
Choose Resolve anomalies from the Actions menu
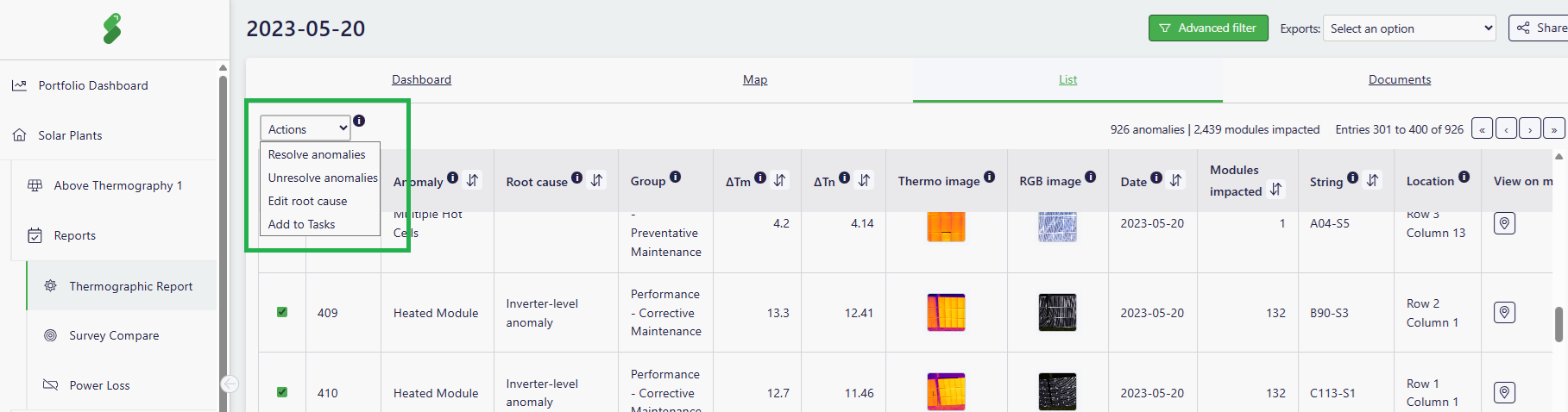pos(317,154)
